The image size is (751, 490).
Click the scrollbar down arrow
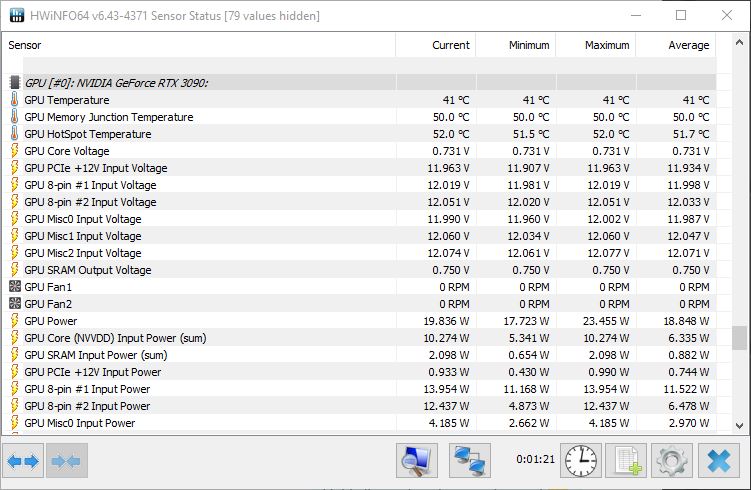[x=739, y=425]
